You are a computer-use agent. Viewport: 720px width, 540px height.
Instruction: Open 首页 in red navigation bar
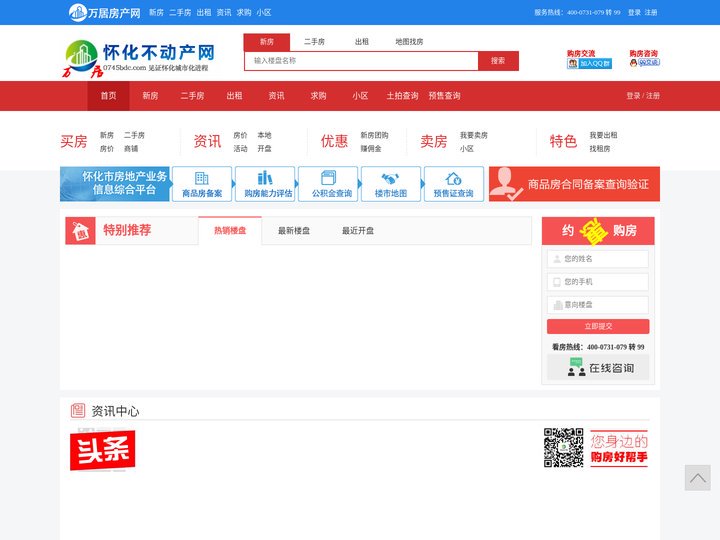click(108, 96)
